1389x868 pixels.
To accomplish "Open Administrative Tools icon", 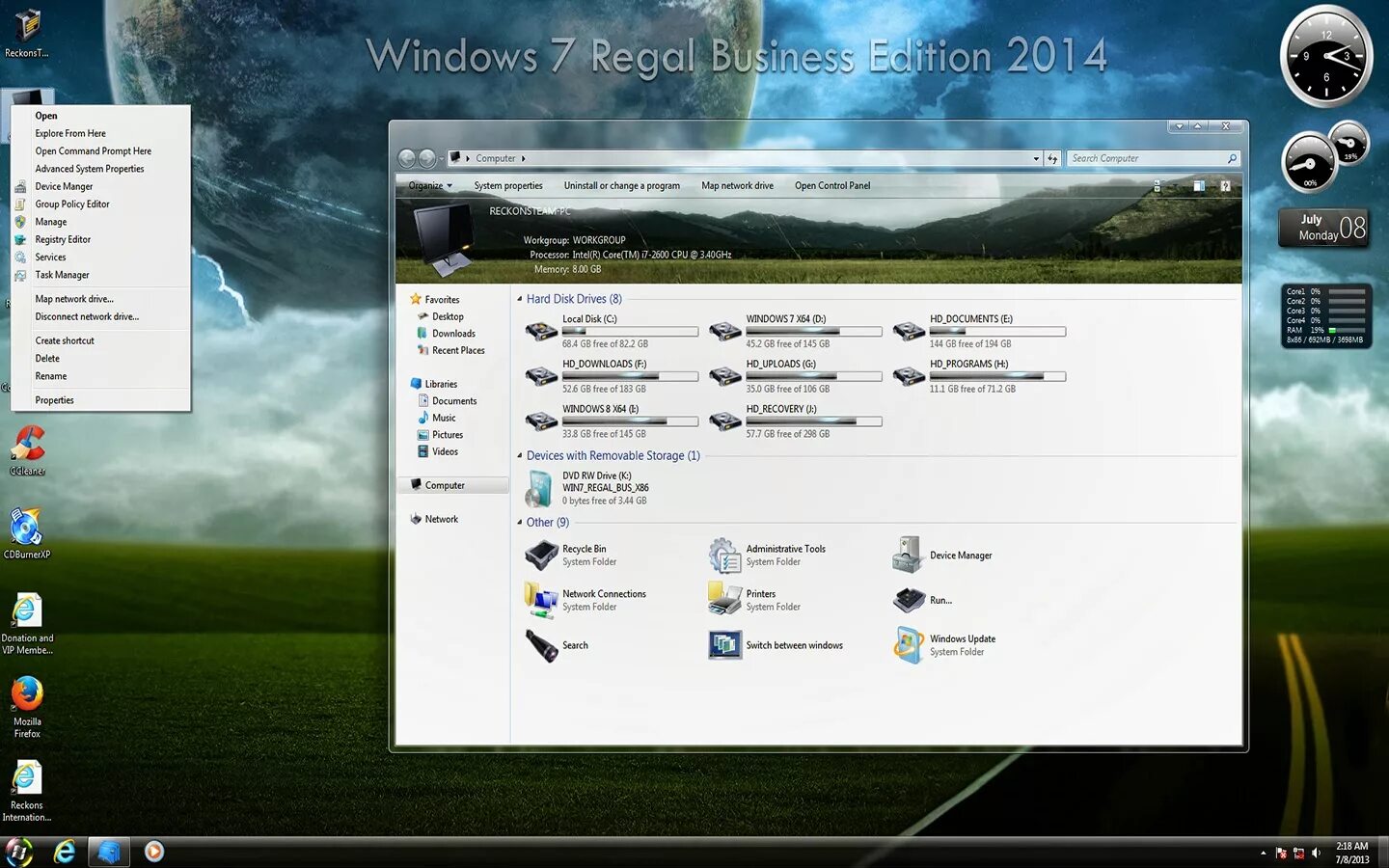I will tap(724, 556).
